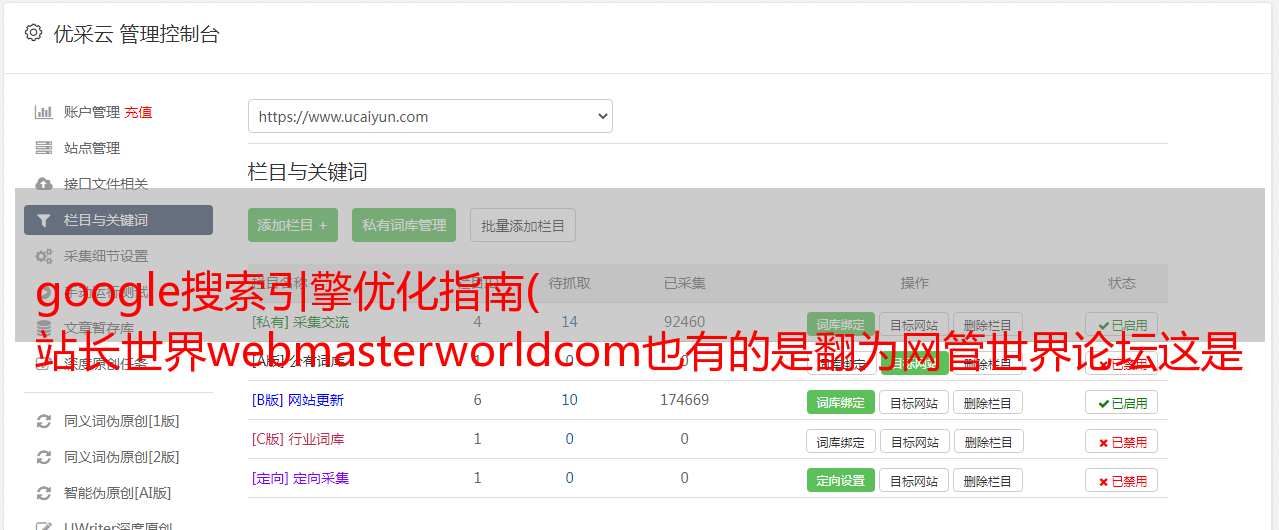Toggle 已禁用 status of 行业词库 row
Viewport: 1279px width, 530px height.
pyautogui.click(x=1122, y=441)
